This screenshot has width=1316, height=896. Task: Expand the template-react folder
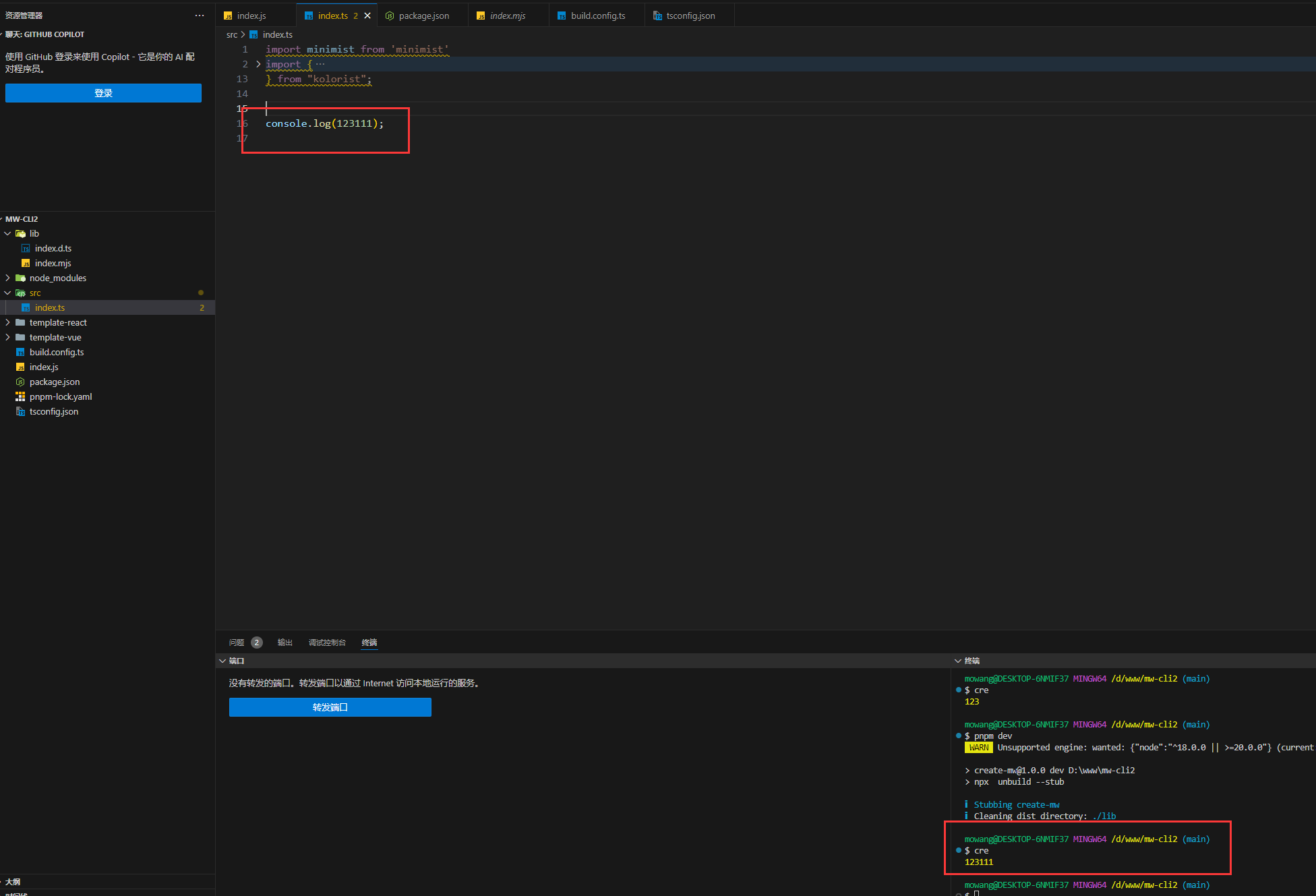point(7,322)
